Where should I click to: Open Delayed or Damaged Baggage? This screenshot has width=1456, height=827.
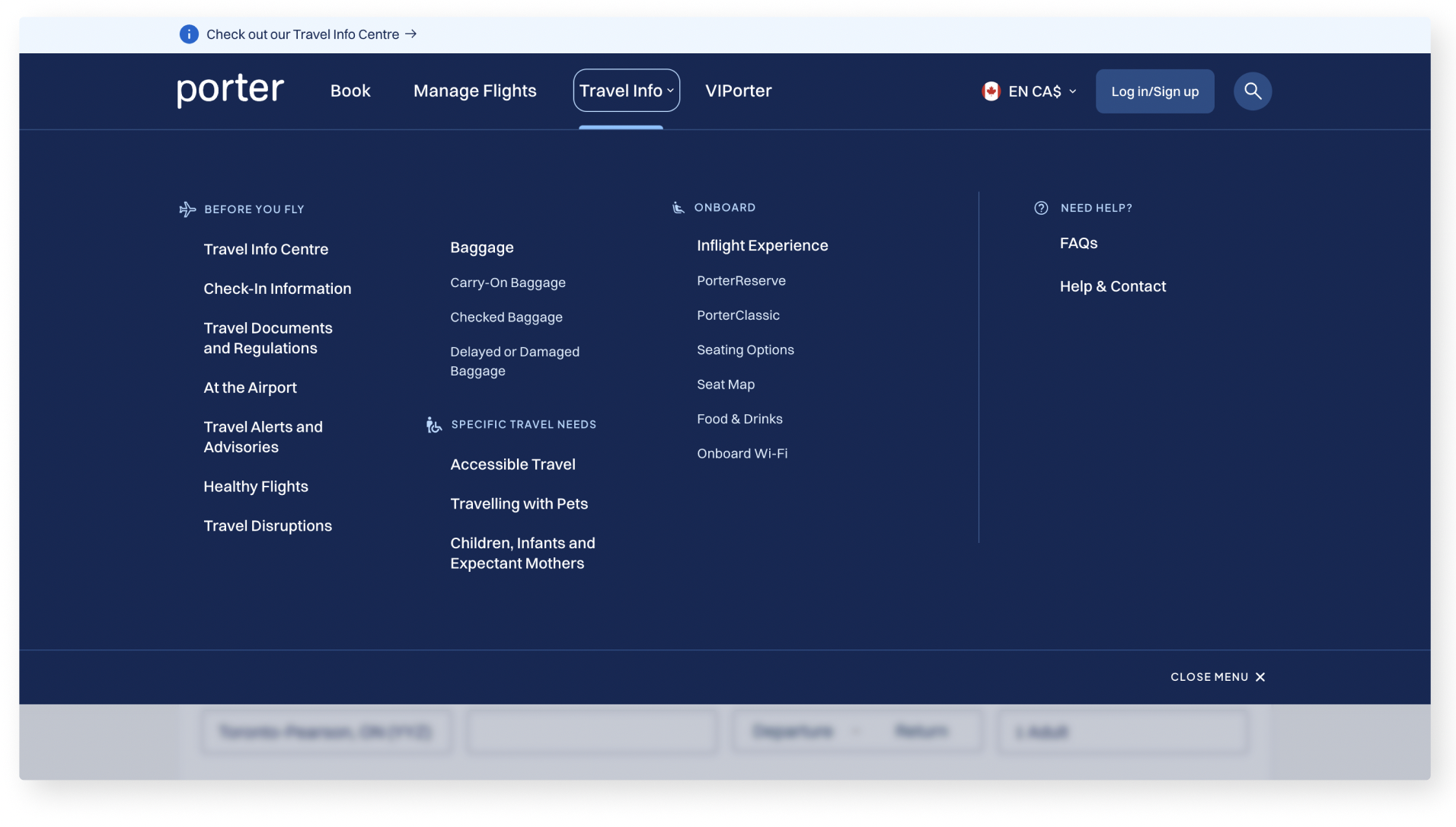coord(515,361)
